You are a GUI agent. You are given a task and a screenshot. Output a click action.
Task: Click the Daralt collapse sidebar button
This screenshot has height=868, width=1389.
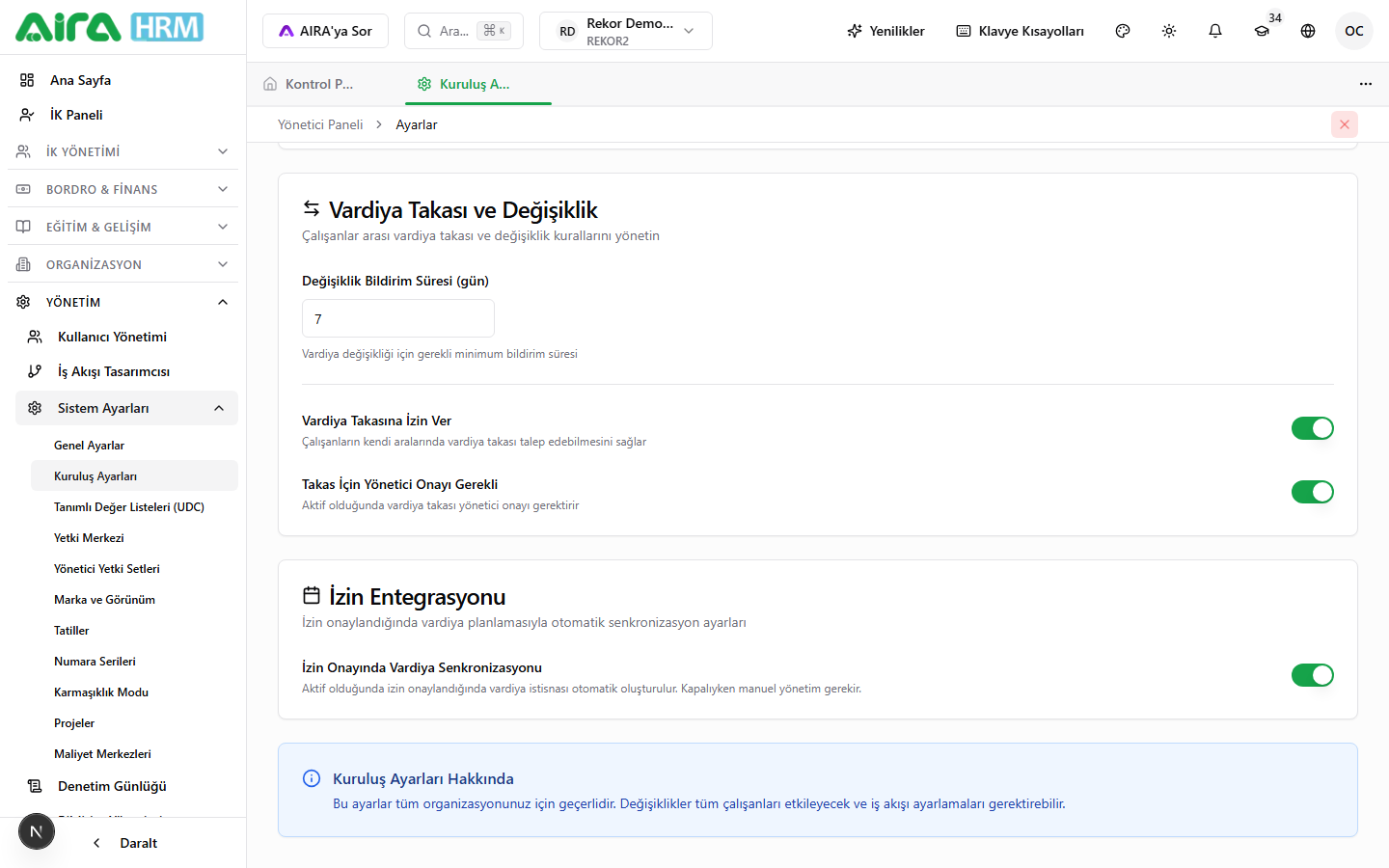(x=125, y=843)
